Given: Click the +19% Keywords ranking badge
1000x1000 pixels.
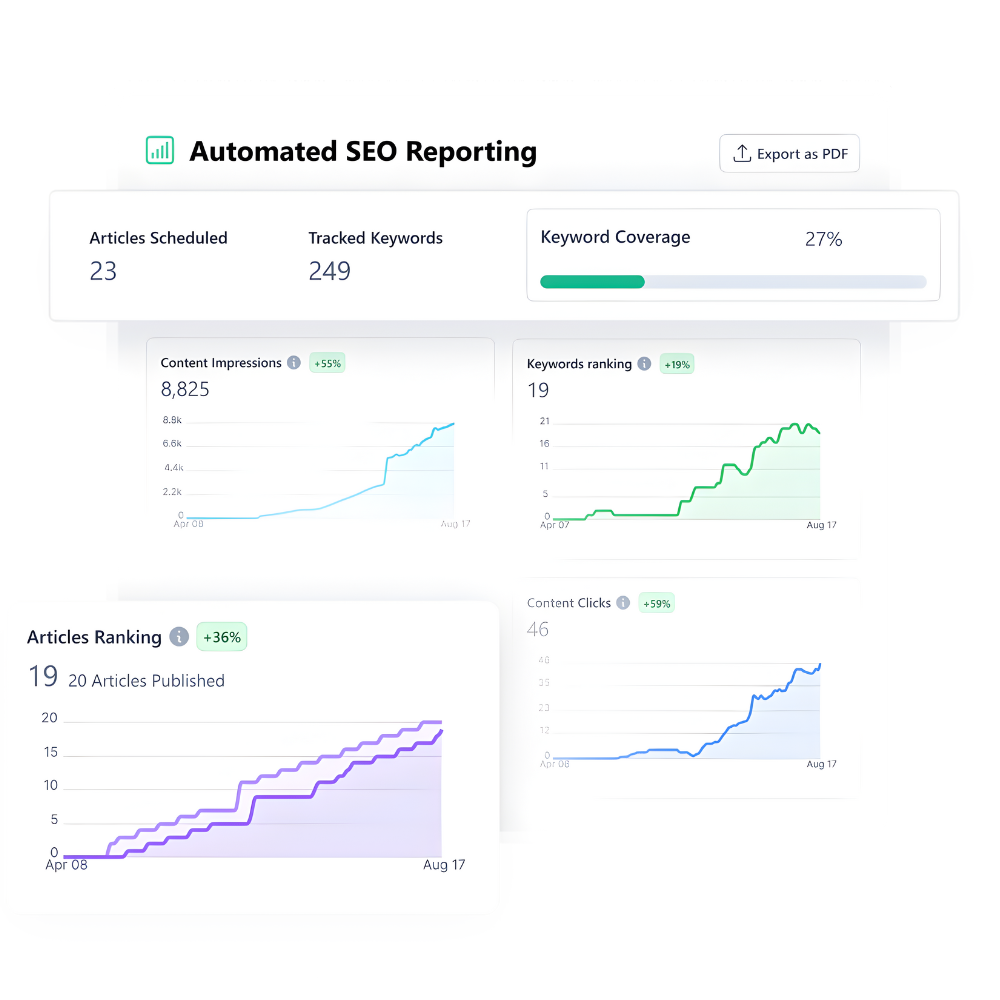Looking at the screenshot, I should (677, 364).
